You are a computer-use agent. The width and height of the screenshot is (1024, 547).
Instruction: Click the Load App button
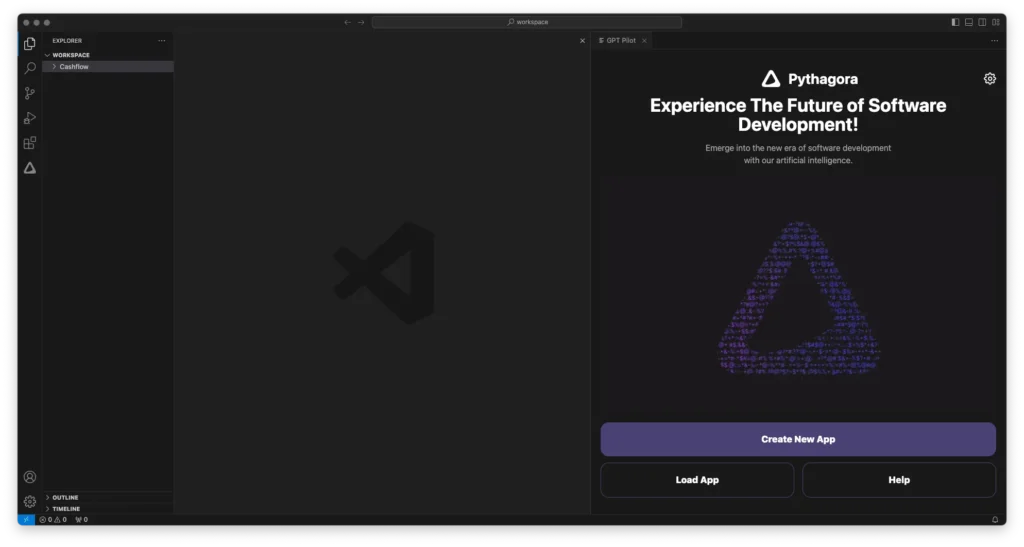697,480
